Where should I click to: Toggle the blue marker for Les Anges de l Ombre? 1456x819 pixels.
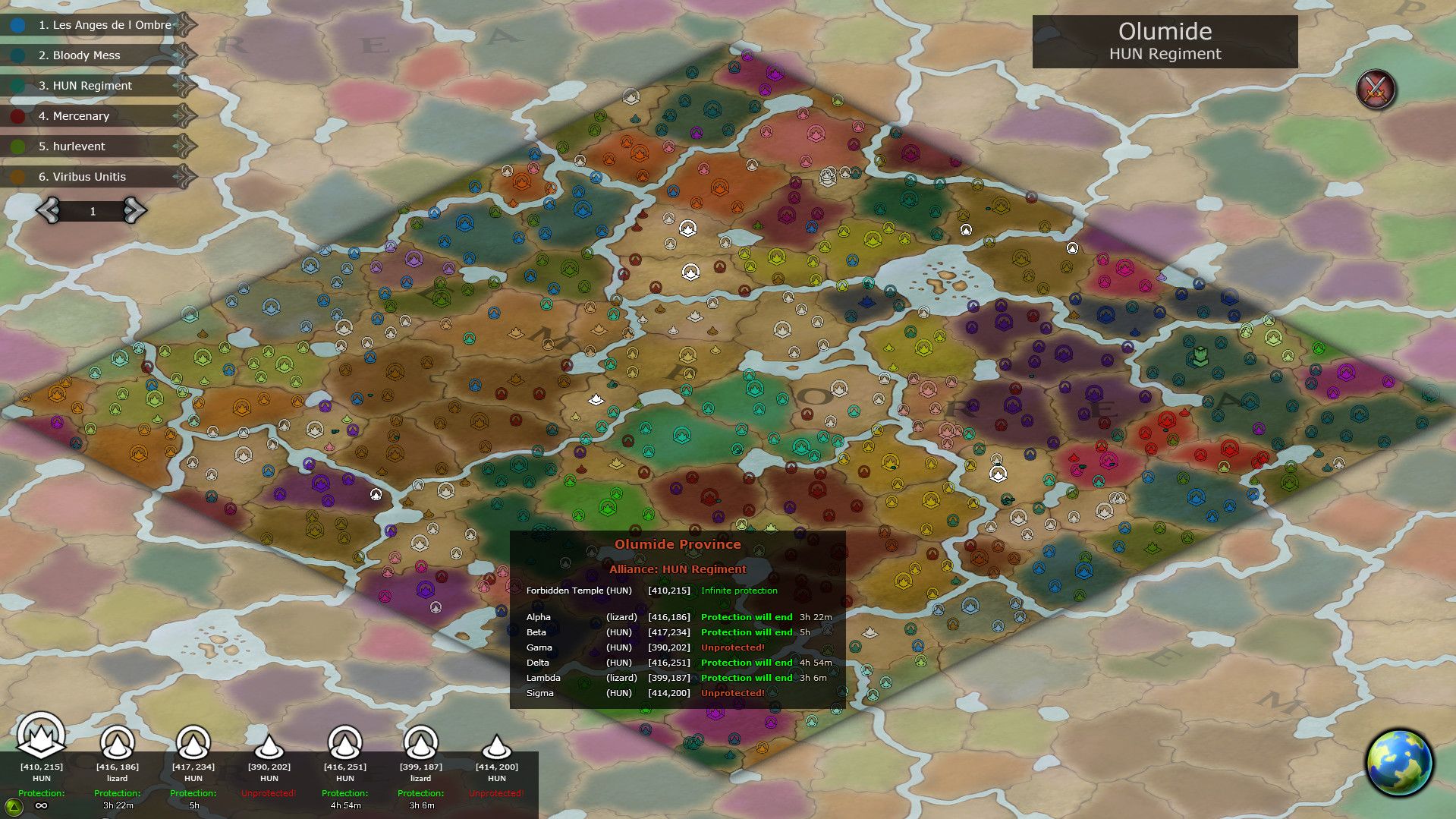(17, 25)
